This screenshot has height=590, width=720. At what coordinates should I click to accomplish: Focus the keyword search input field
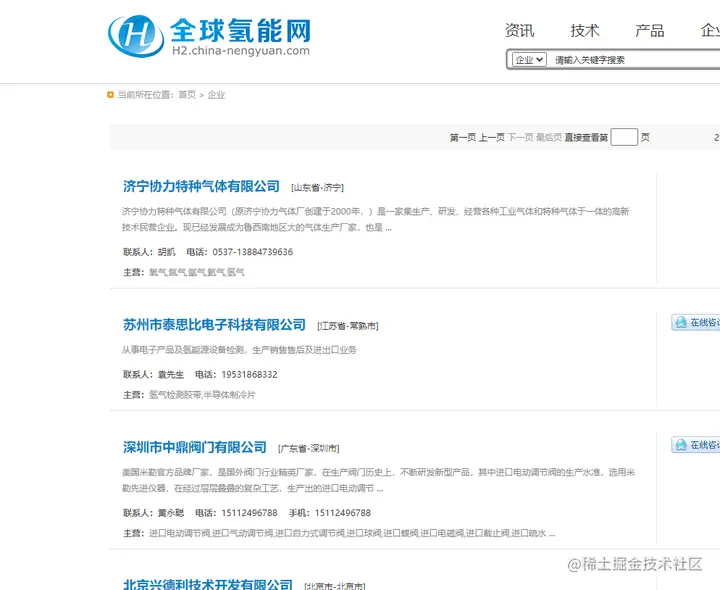636,60
